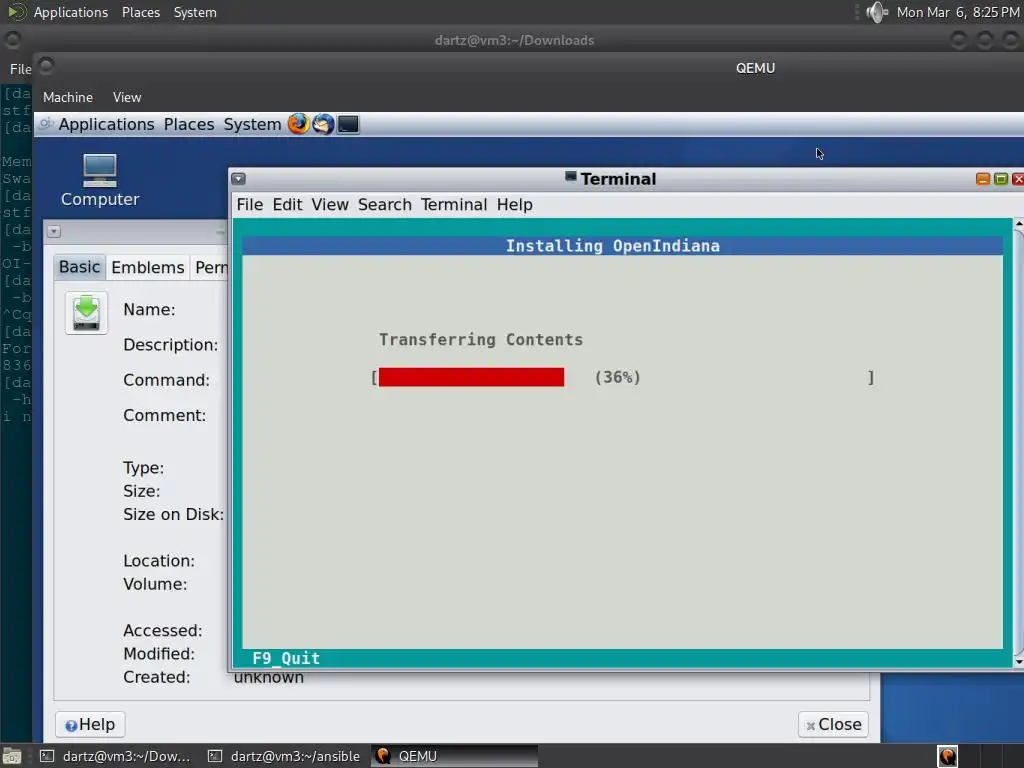1024x768 pixels.
Task: Open host System menu
Action: (x=195, y=12)
